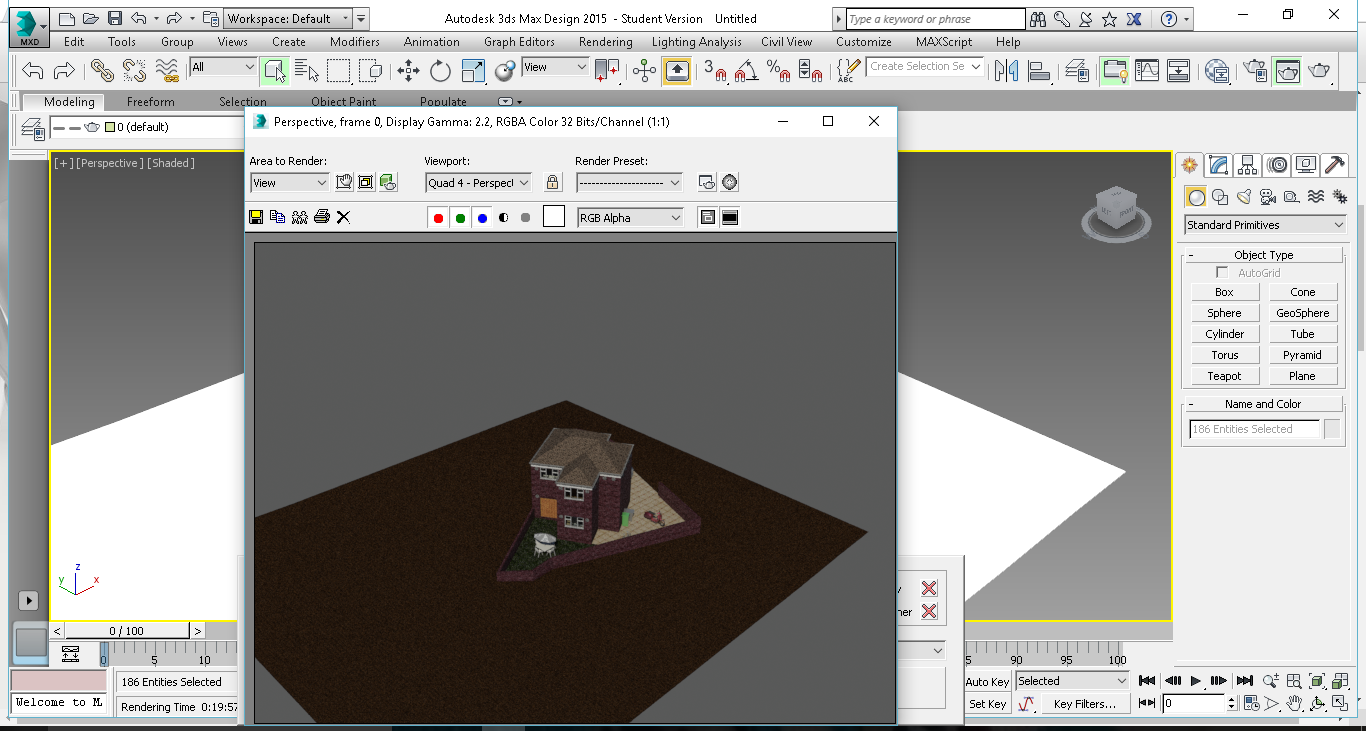Enable the AutoGrid checkbox

pos(1222,273)
